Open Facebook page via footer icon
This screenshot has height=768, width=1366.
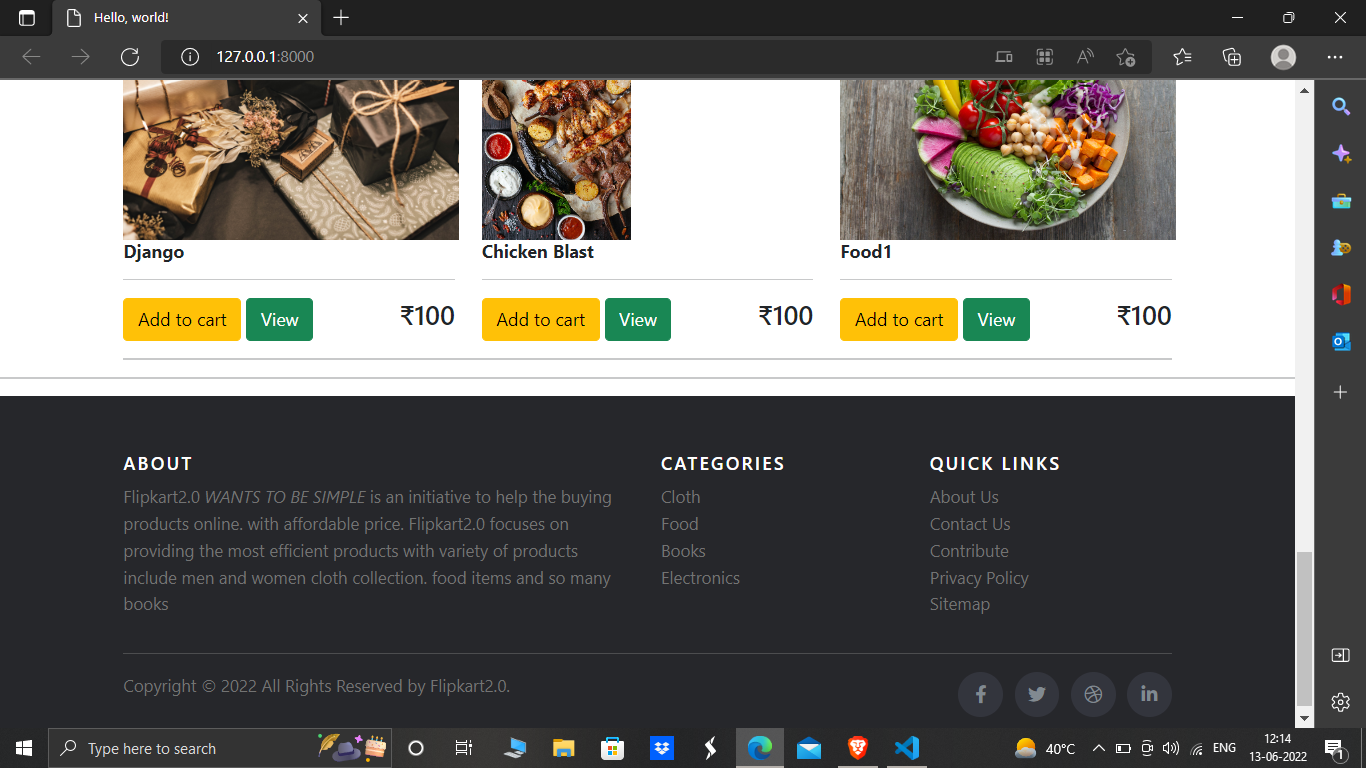click(x=980, y=694)
